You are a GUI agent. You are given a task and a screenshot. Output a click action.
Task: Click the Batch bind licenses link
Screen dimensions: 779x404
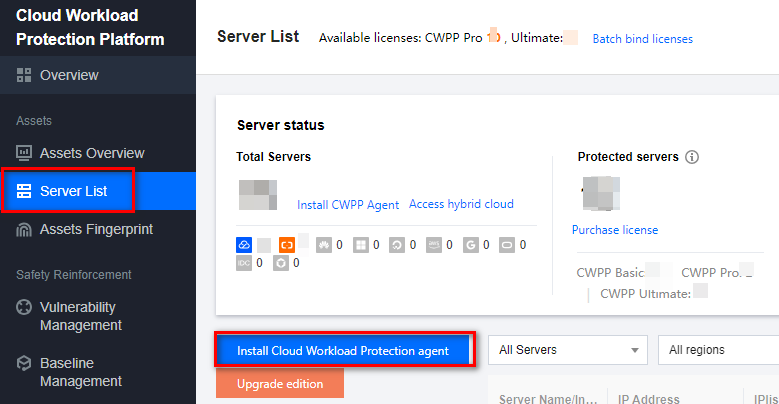click(642, 39)
